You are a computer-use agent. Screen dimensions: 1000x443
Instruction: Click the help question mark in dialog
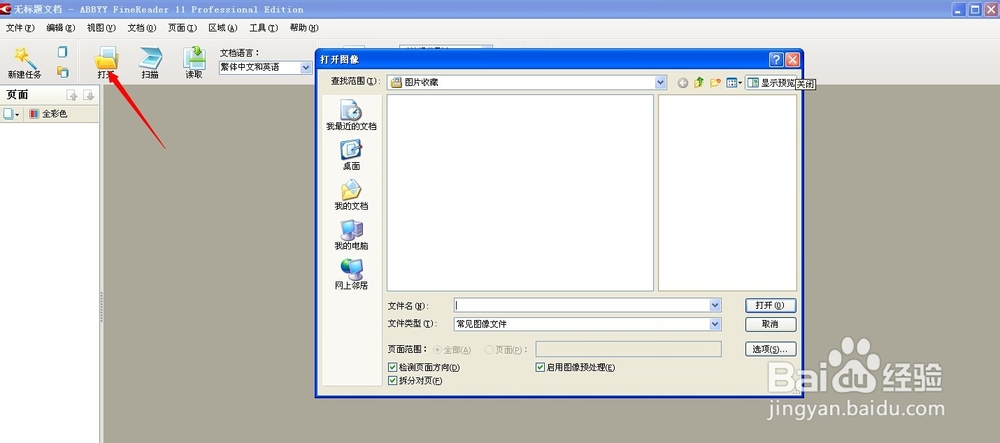click(x=776, y=60)
